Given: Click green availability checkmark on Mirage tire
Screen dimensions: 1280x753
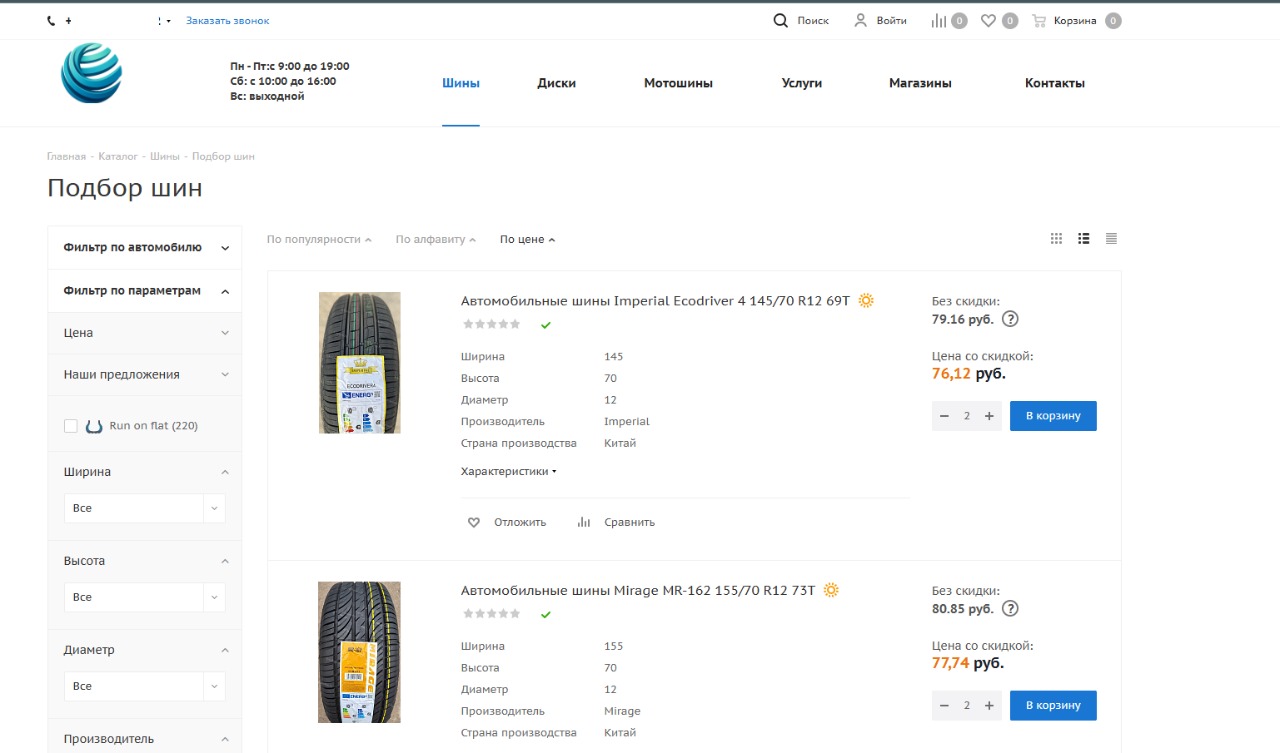Looking at the screenshot, I should (546, 614).
